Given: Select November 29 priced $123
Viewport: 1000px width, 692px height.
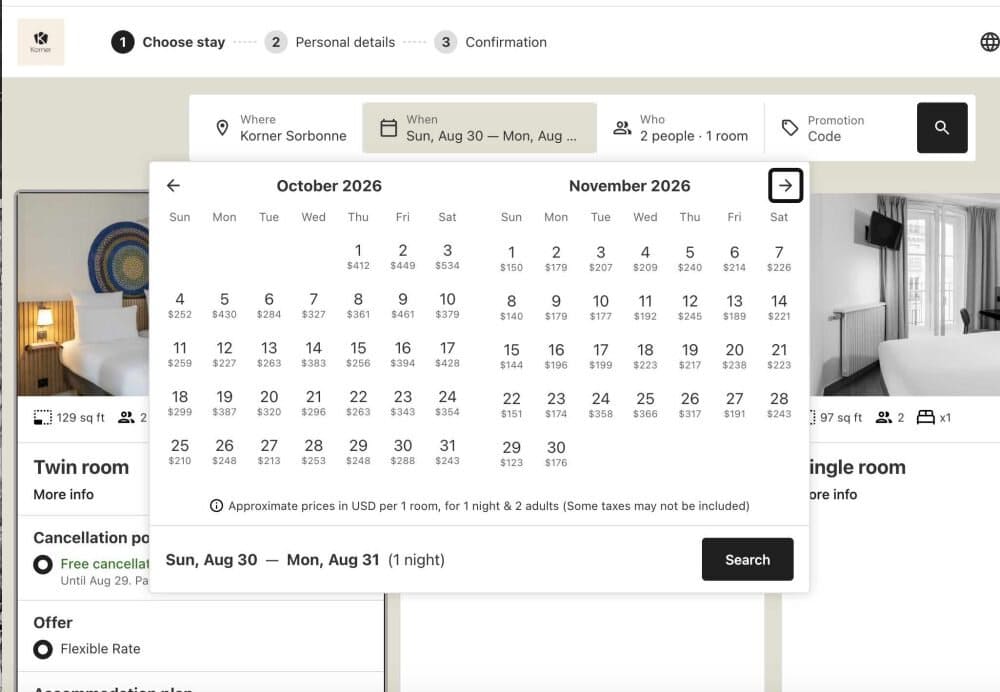Looking at the screenshot, I should (x=511, y=453).
